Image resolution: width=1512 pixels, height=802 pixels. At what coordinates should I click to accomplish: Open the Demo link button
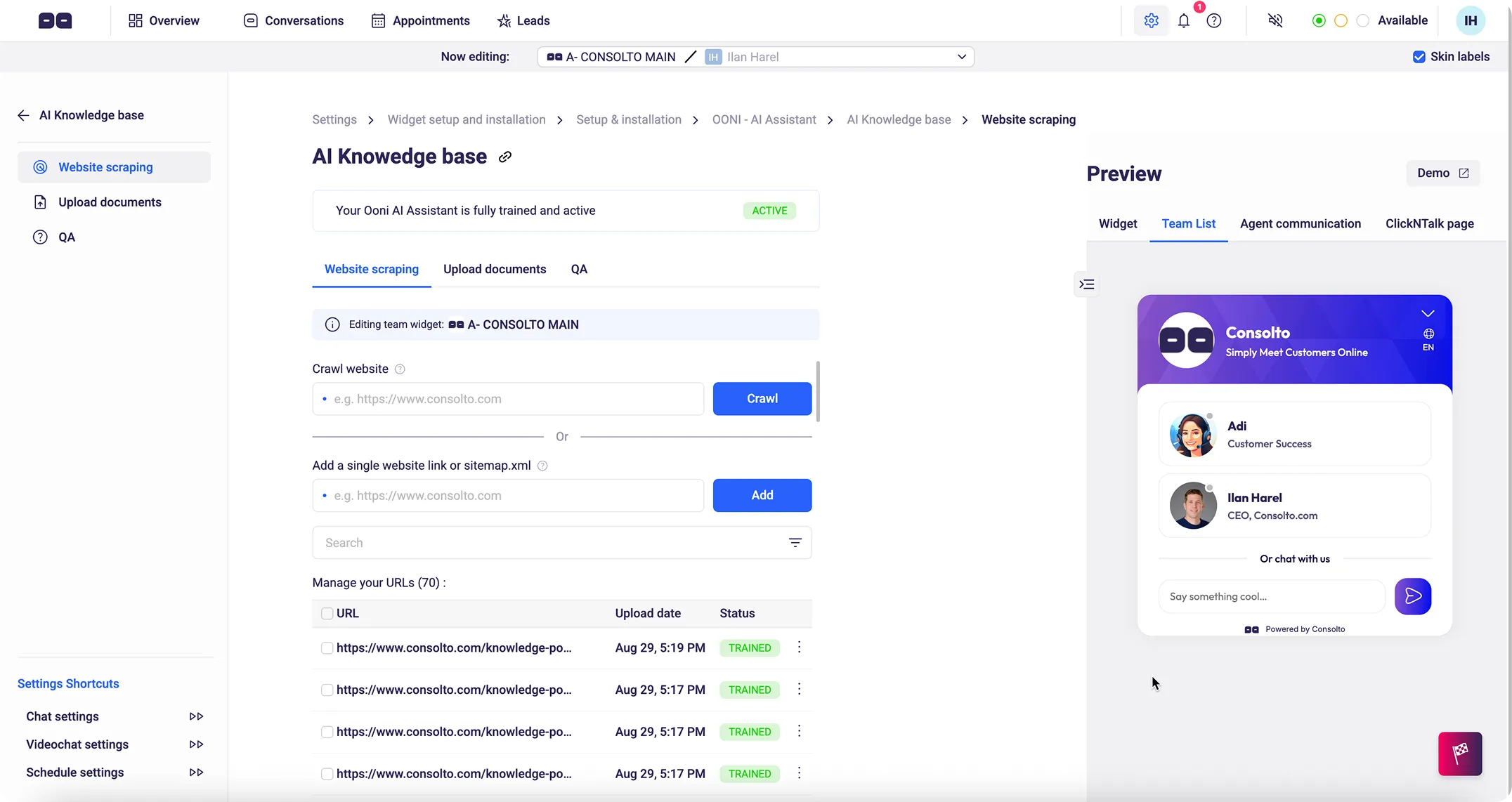(1442, 173)
